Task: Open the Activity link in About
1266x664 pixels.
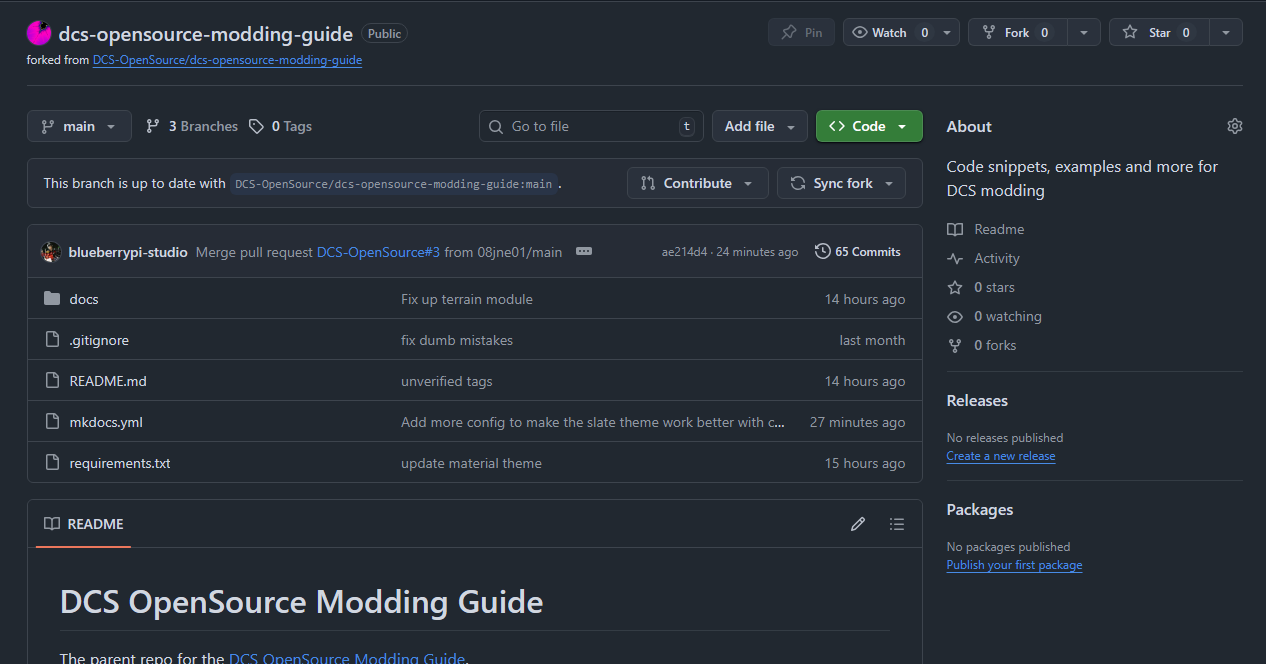Action: [x=997, y=258]
